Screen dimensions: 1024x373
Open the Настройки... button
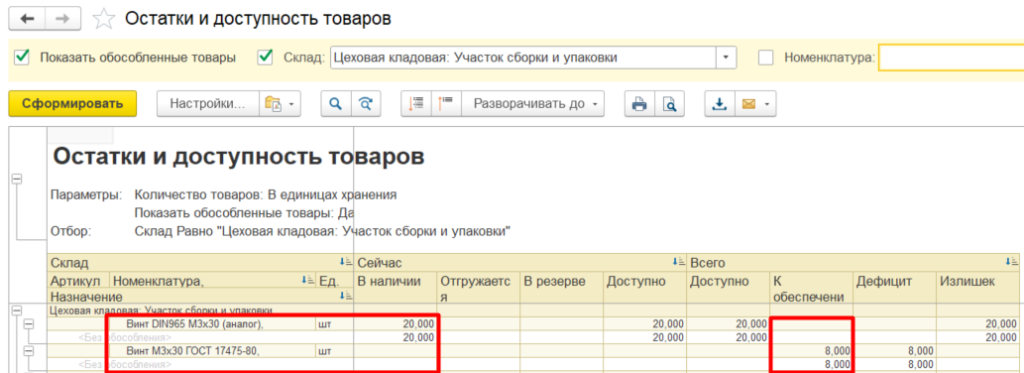pyautogui.click(x=208, y=104)
